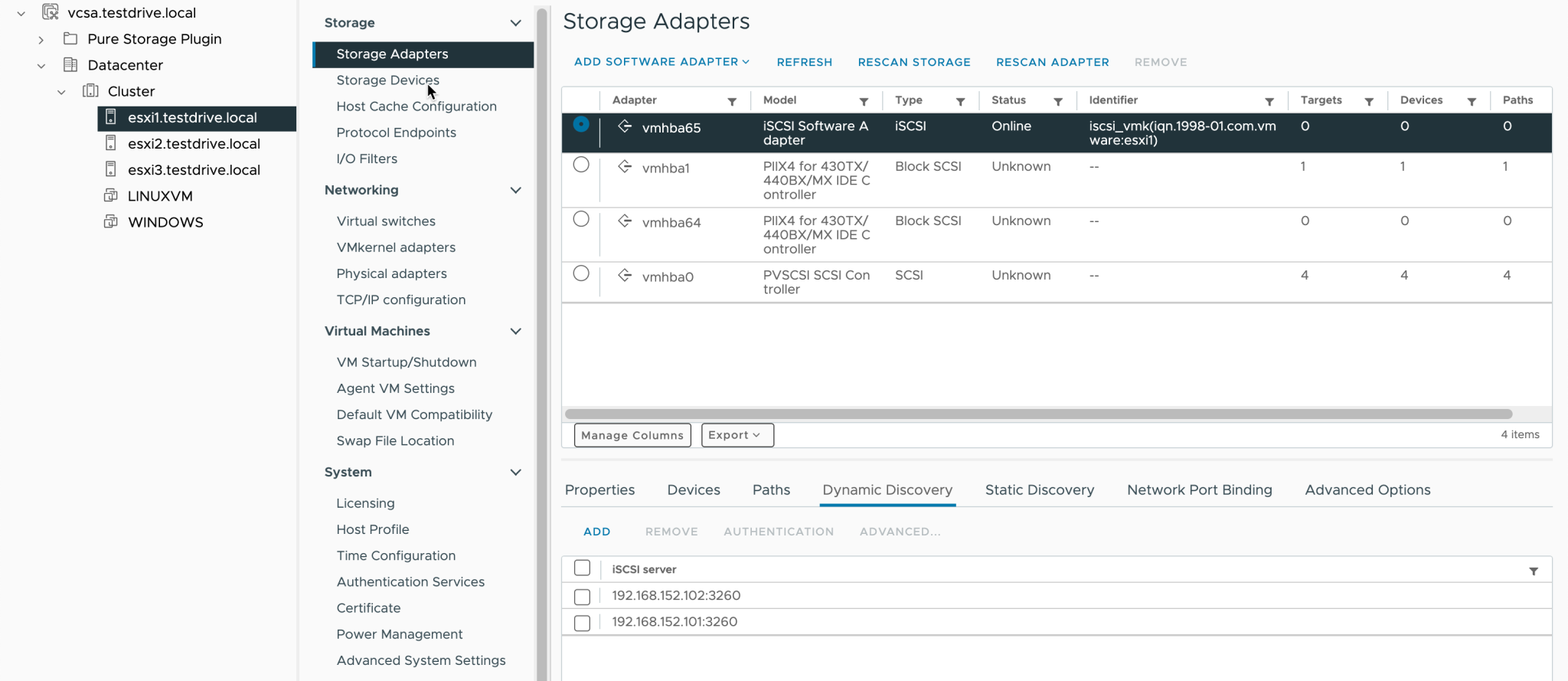
Task: Switch to the Static Discovery tab
Action: coord(1039,490)
